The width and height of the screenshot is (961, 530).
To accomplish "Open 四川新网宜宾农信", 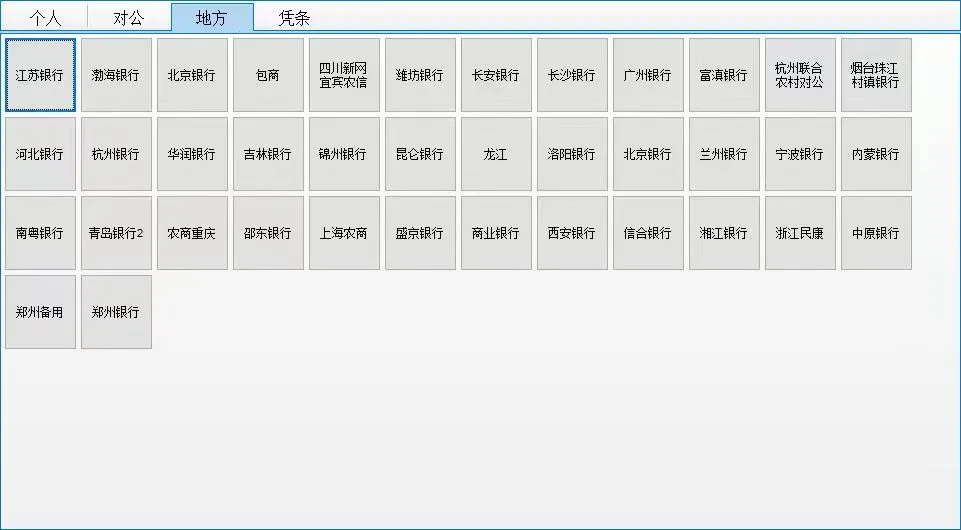I will (x=344, y=75).
